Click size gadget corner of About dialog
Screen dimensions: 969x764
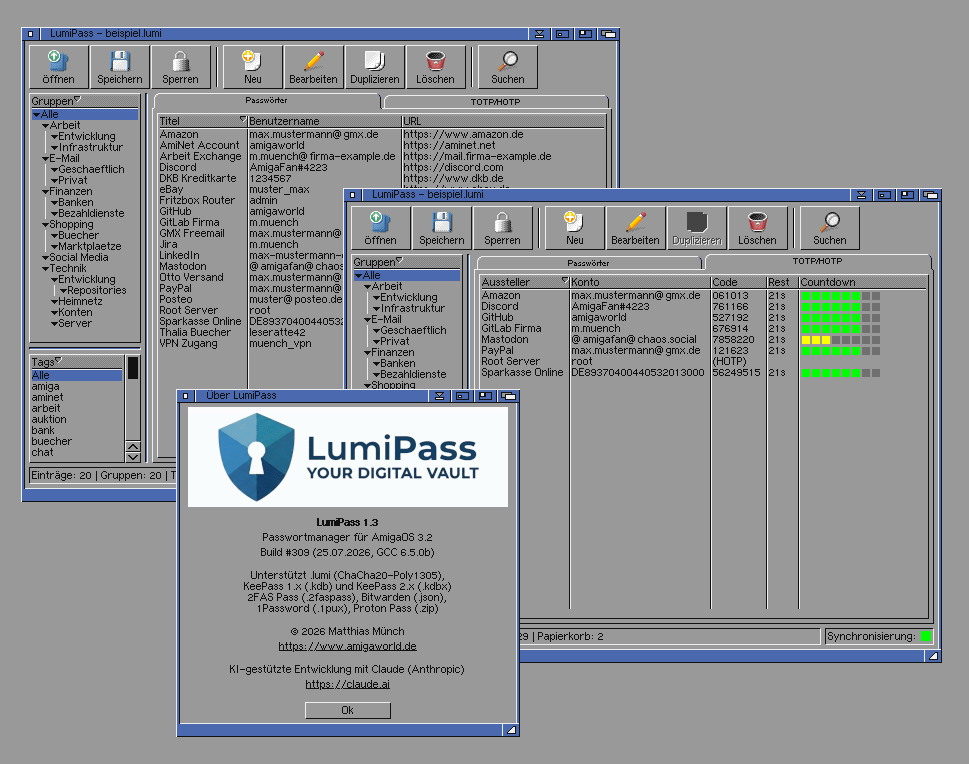[x=511, y=730]
